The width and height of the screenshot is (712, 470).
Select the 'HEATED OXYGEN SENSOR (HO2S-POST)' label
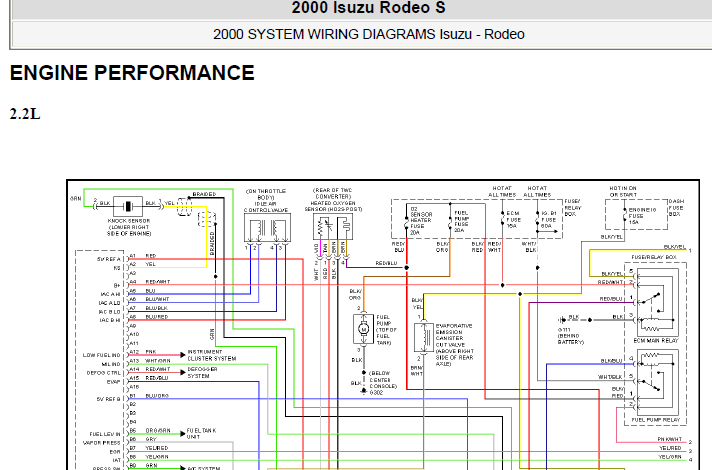click(x=333, y=206)
